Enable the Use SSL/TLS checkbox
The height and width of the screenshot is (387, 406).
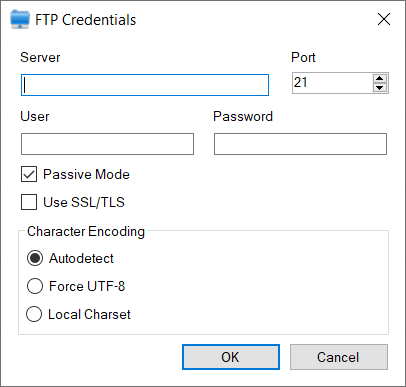pyautogui.click(x=29, y=202)
